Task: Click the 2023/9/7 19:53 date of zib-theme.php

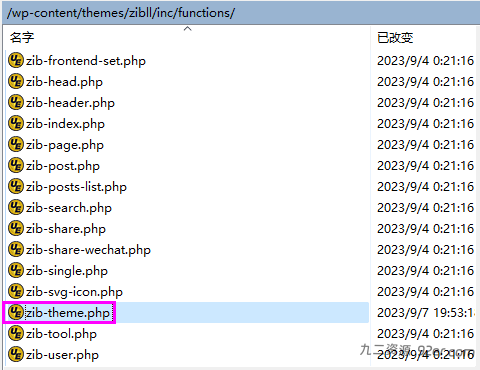Action: click(x=426, y=313)
